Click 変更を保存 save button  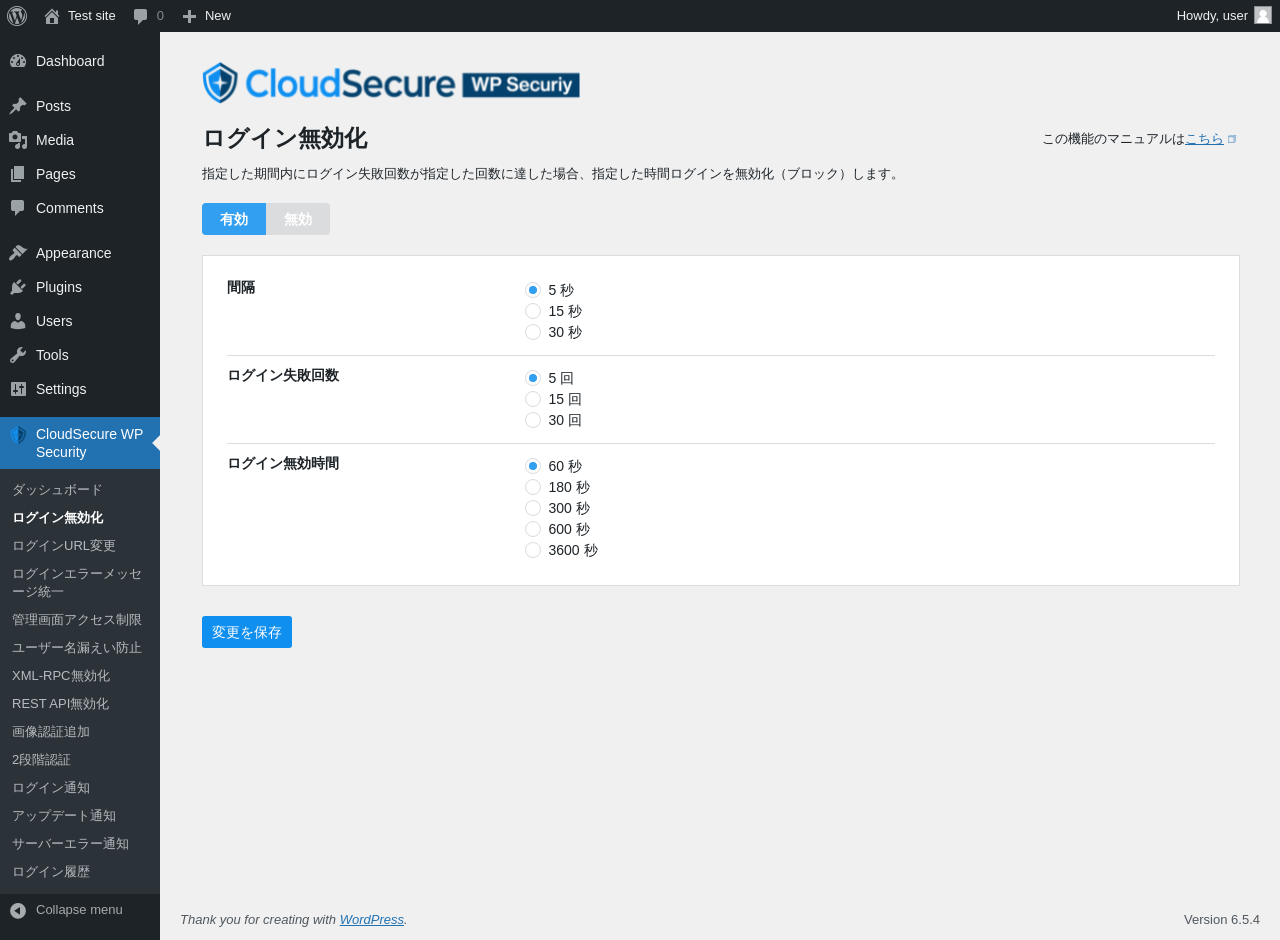[x=247, y=632]
